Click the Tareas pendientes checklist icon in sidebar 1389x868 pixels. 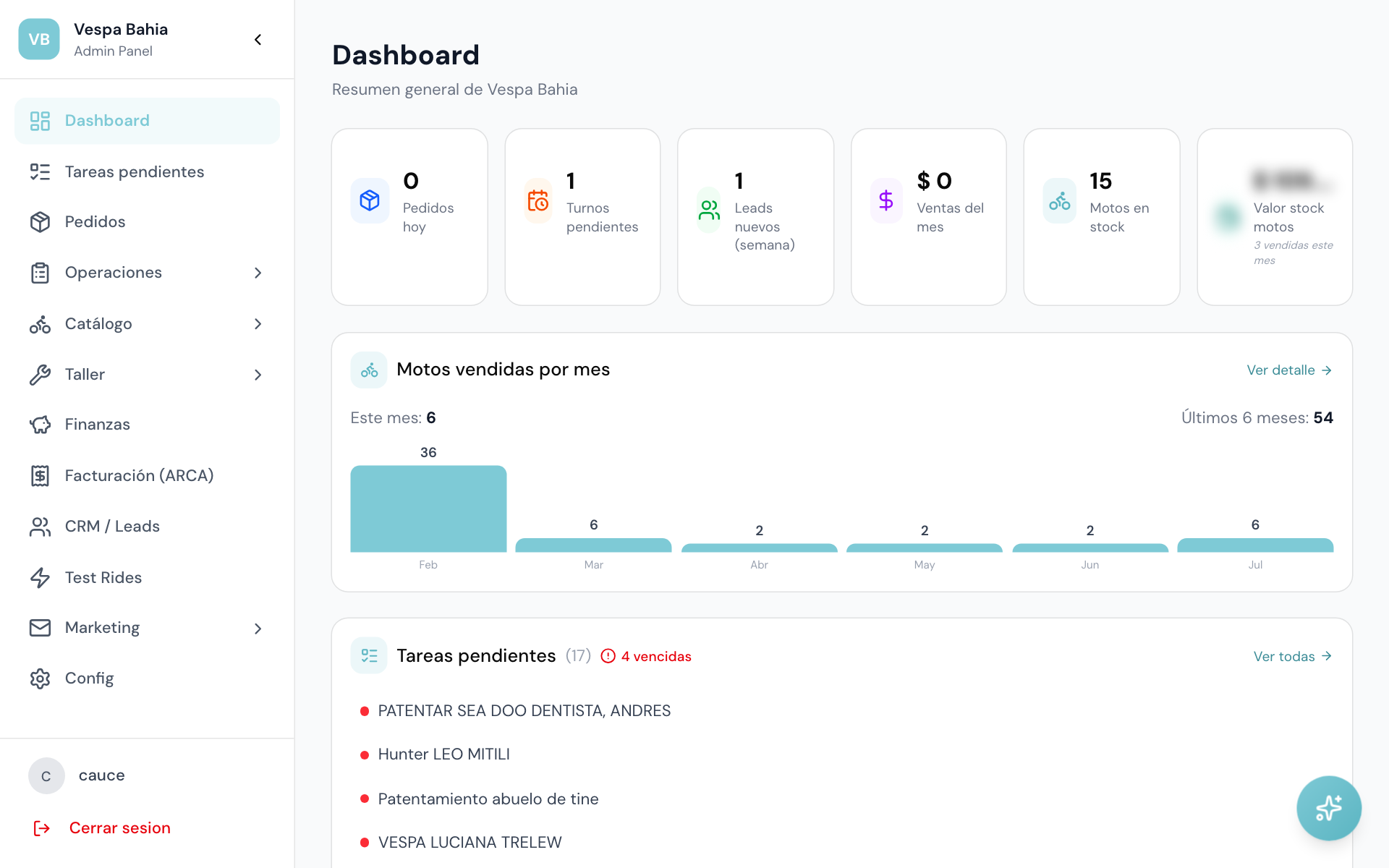pos(40,171)
